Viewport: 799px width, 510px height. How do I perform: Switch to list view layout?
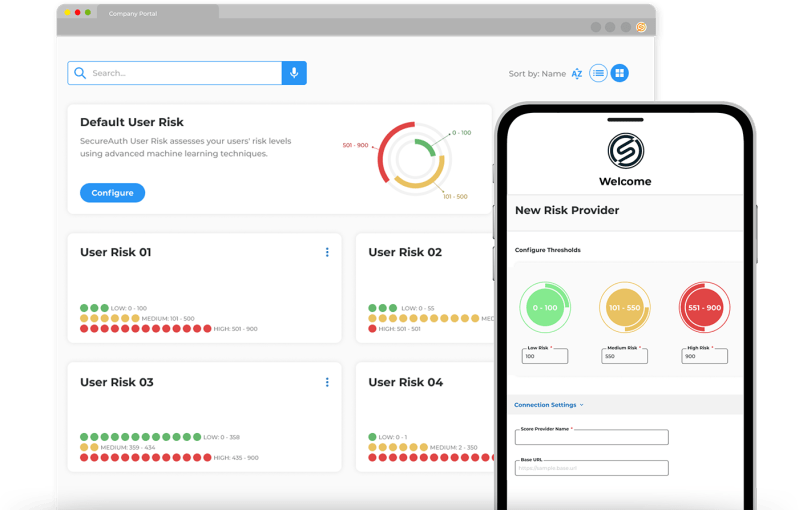point(598,73)
